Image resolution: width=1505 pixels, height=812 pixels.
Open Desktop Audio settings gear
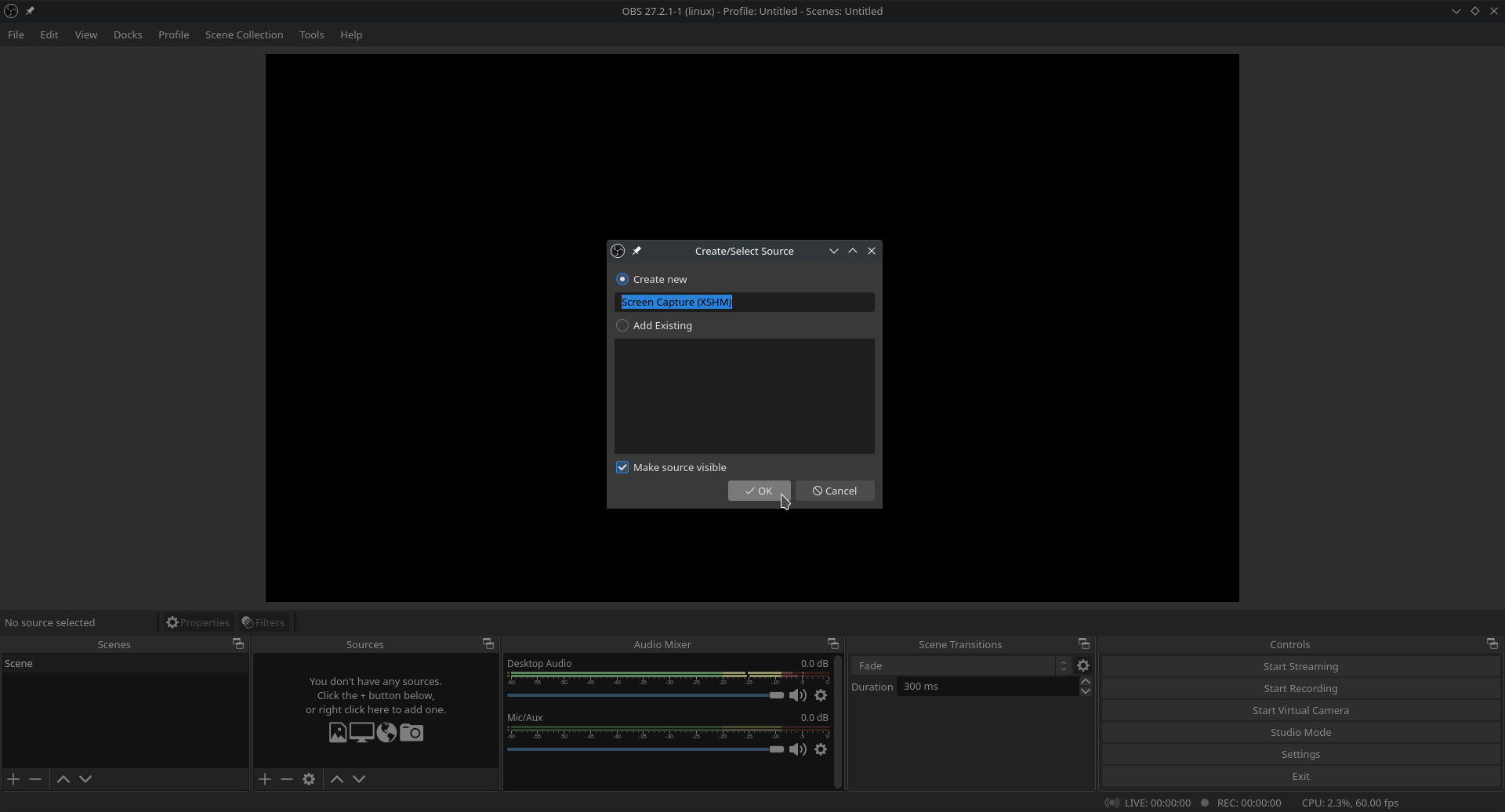(821, 695)
